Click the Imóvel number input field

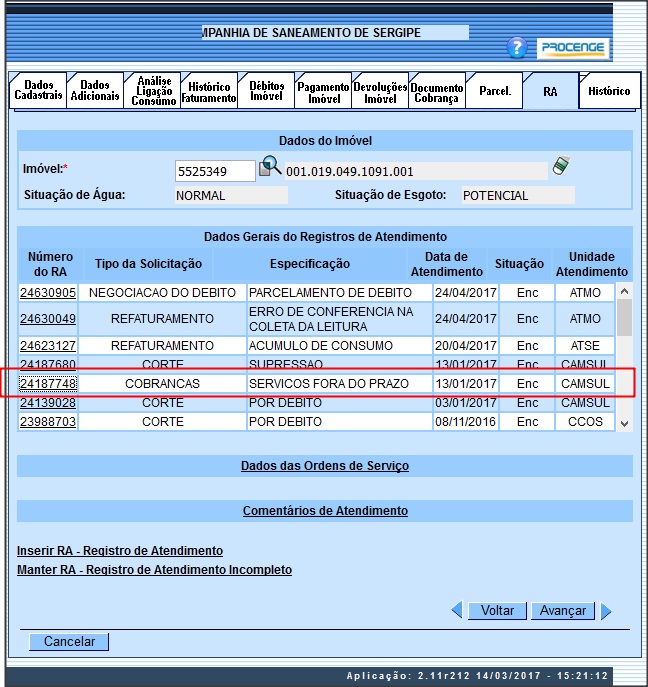(x=214, y=171)
